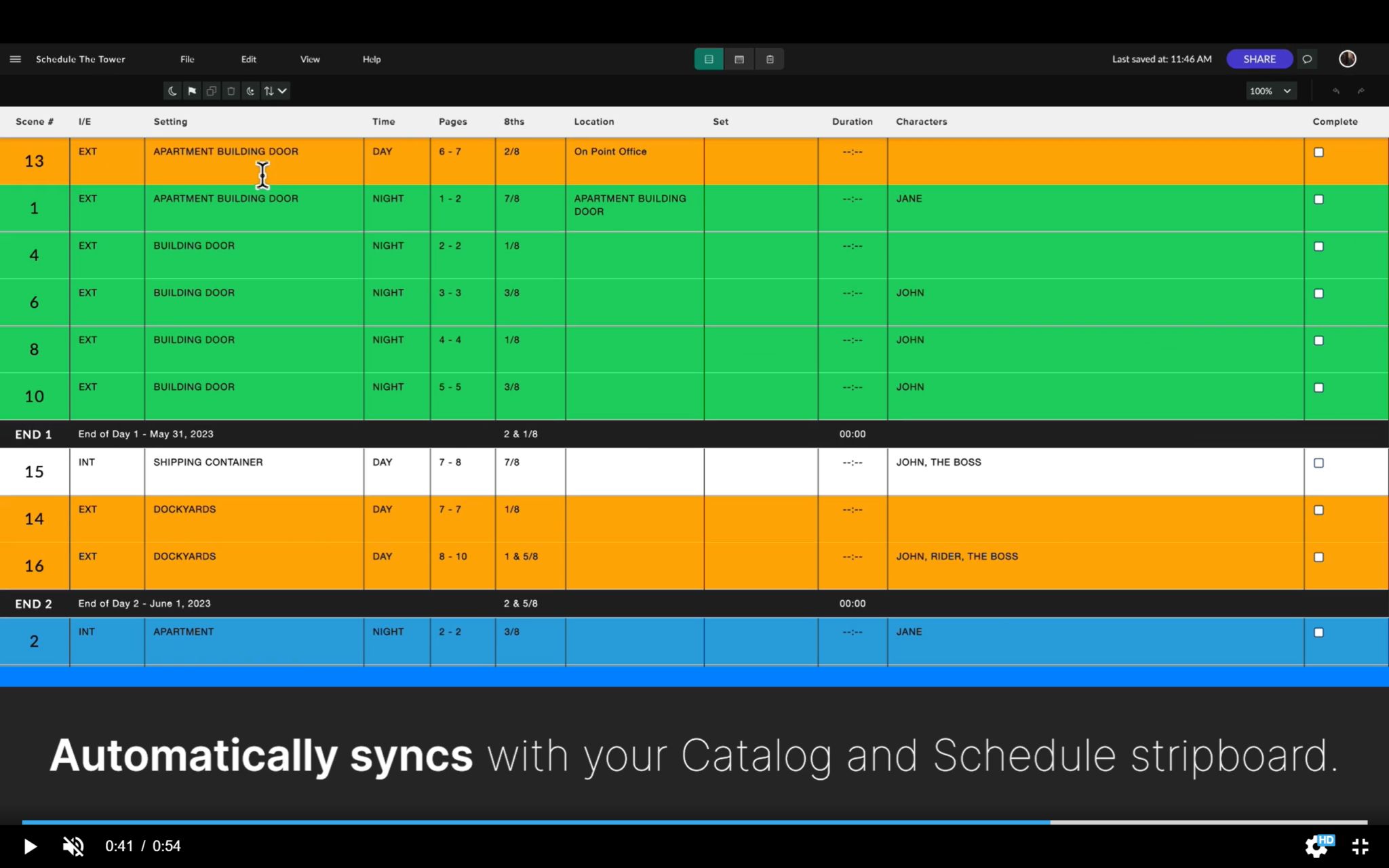Switch to the stripboard list view
This screenshot has height=868, width=1389.
(709, 59)
